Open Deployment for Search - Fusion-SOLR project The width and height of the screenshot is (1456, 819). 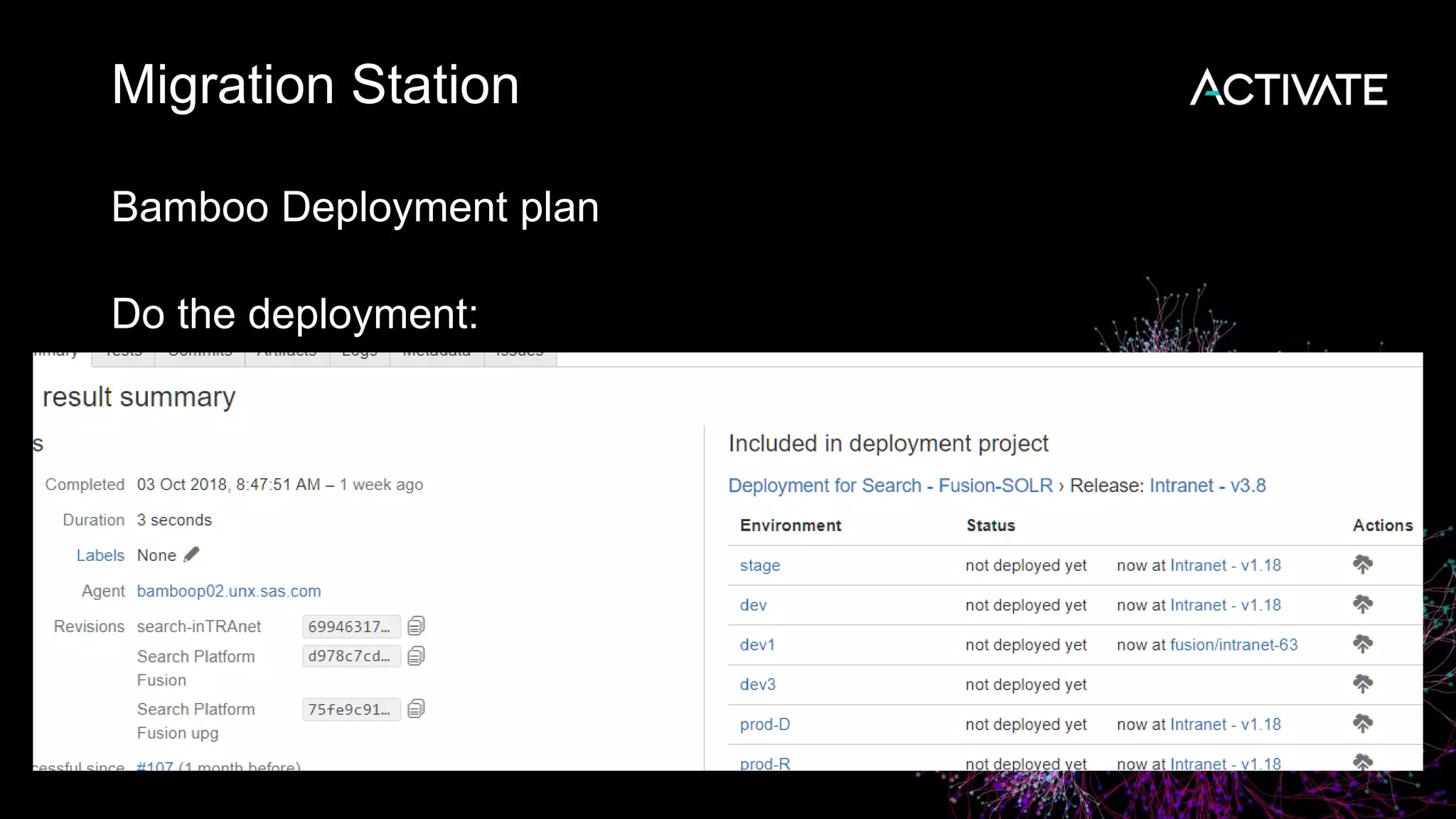890,486
